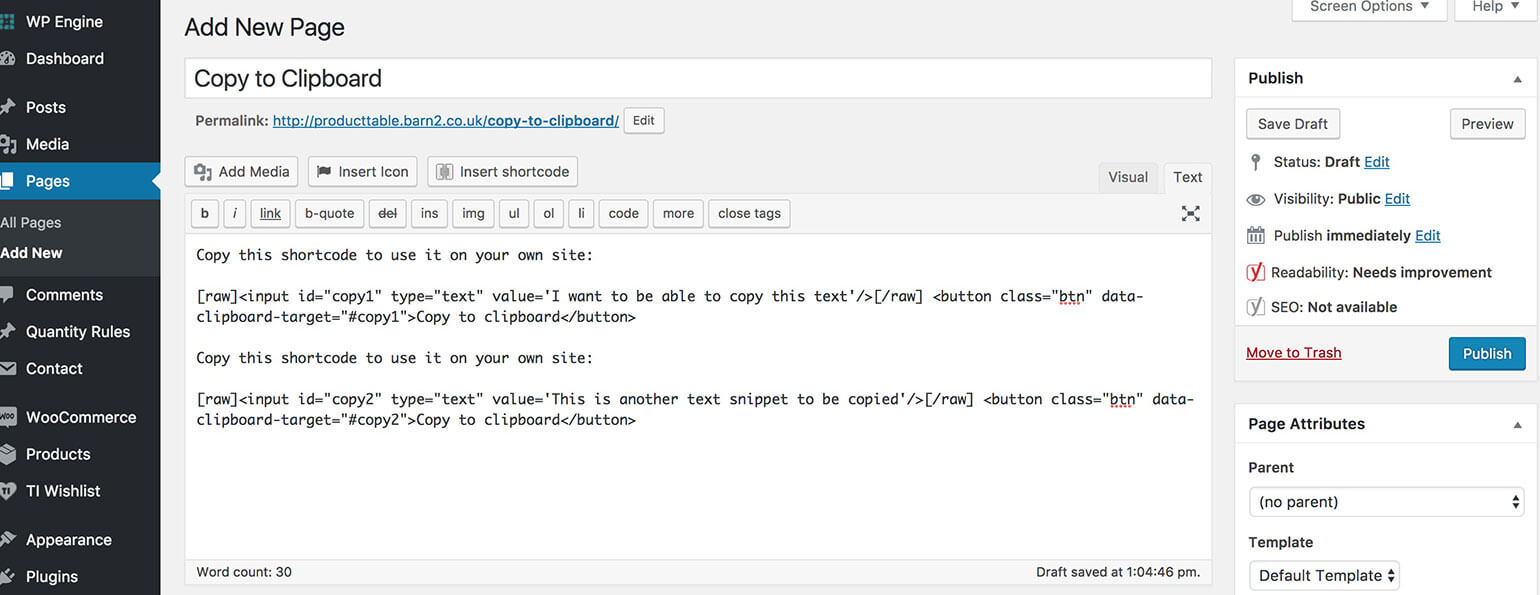This screenshot has width=1540, height=595.
Task: Open the Add Media dialog
Action: click(x=241, y=171)
